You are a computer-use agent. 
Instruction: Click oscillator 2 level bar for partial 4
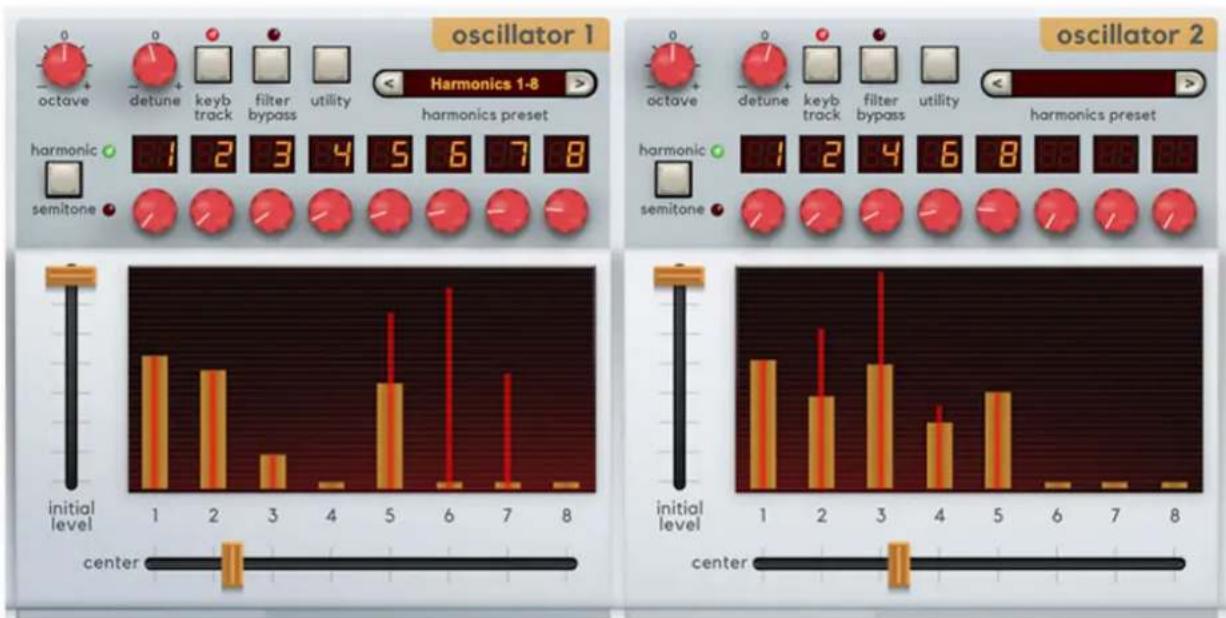[940, 455]
